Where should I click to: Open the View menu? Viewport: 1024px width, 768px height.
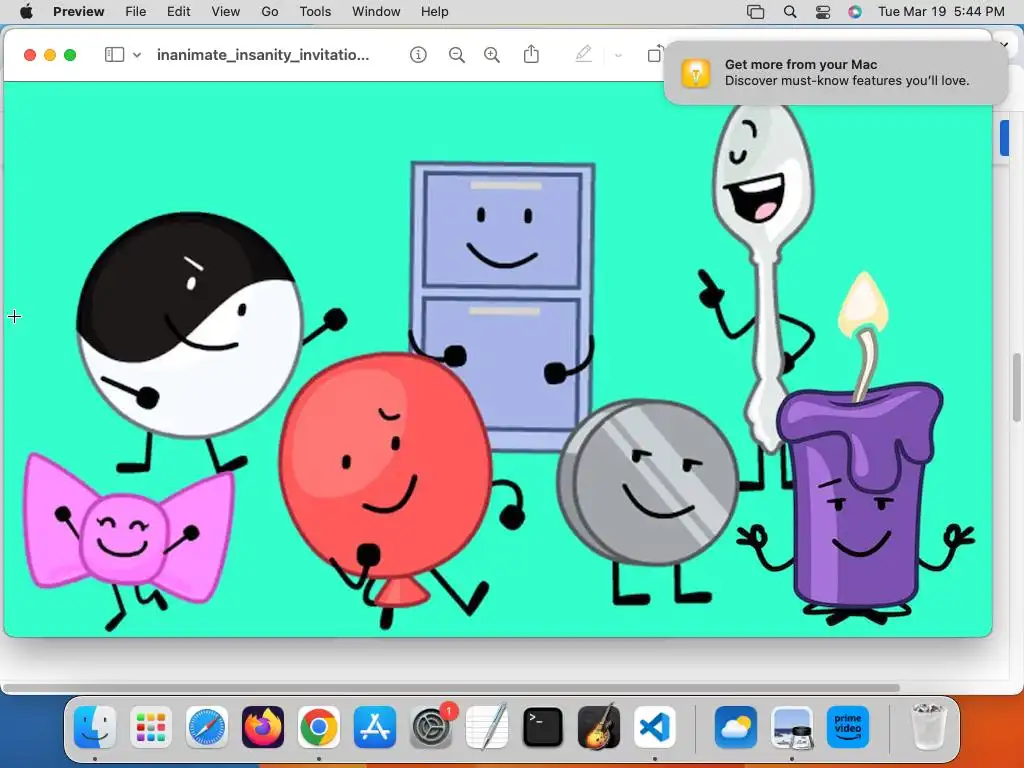(x=225, y=12)
